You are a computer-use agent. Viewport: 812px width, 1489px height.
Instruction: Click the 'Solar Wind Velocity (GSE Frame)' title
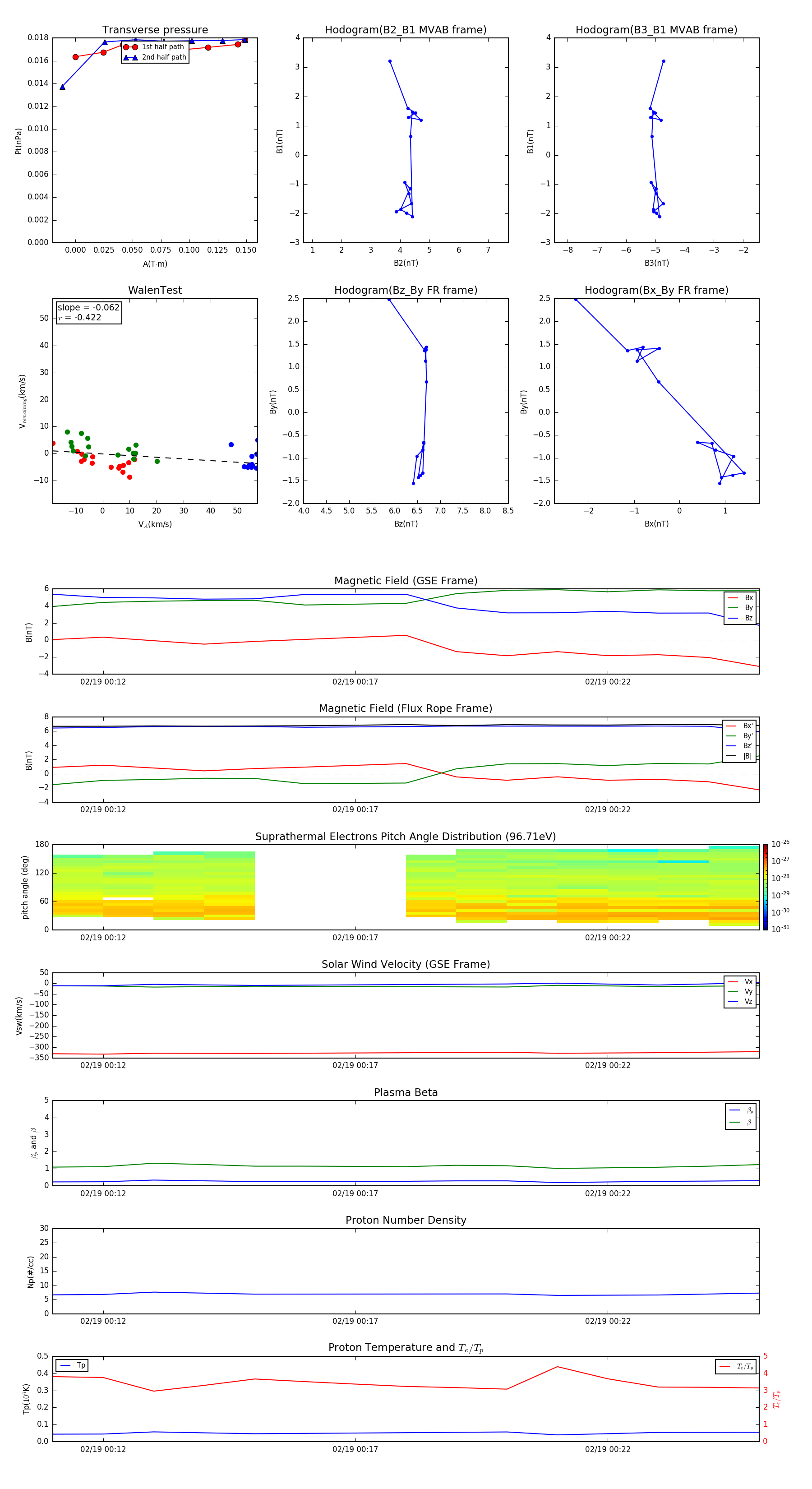406,964
